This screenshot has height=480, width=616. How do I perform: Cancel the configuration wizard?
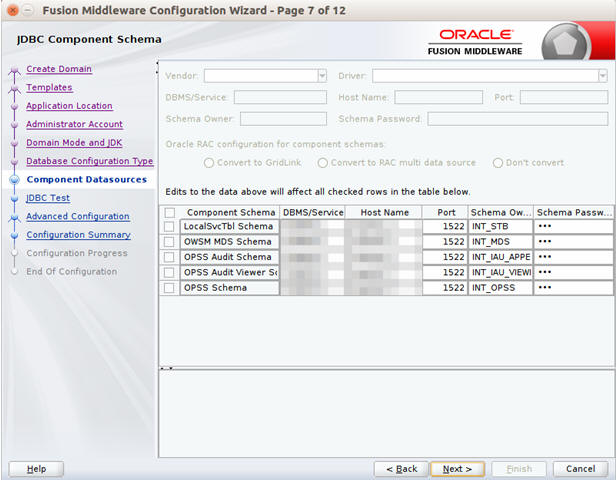pyautogui.click(x=580, y=469)
